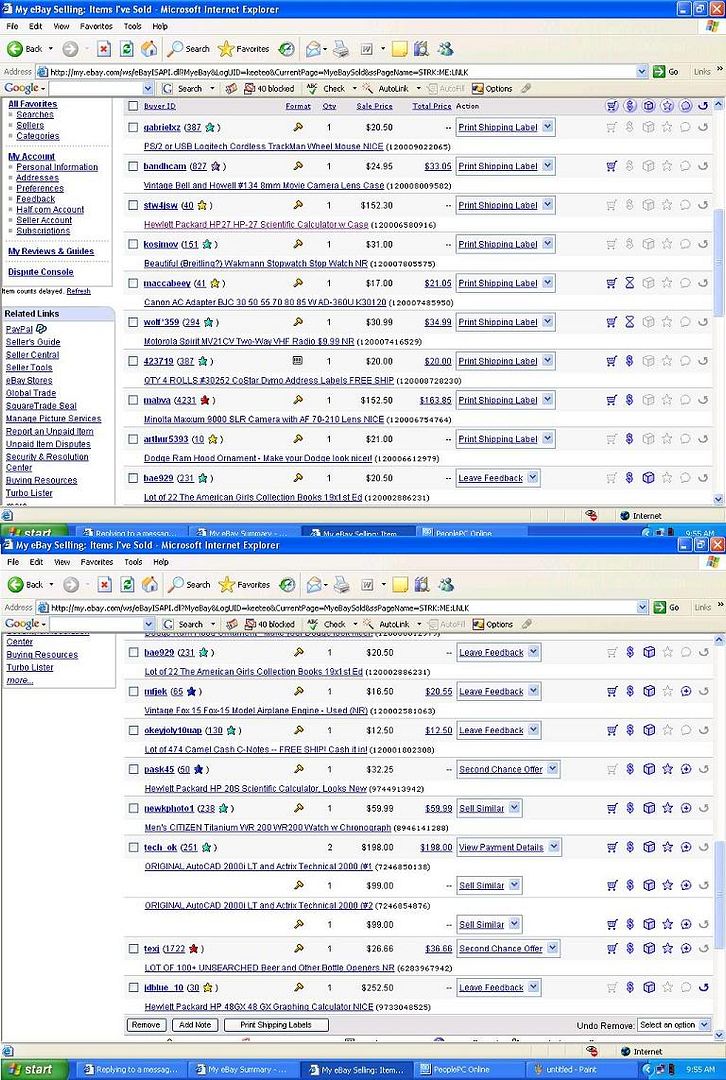726x1080 pixels.
Task: Open the Seller Central link under Related Links
Action: [32, 355]
